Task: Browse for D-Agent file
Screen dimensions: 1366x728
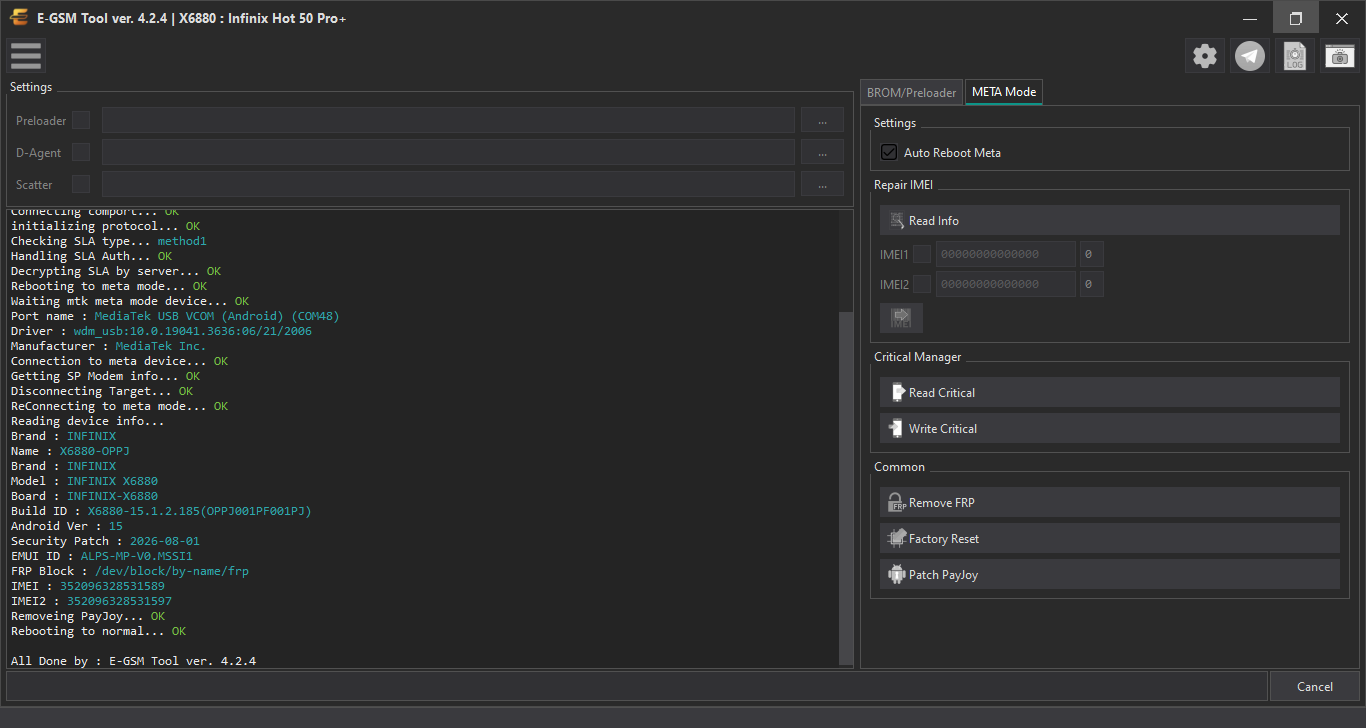Action: pos(822,153)
